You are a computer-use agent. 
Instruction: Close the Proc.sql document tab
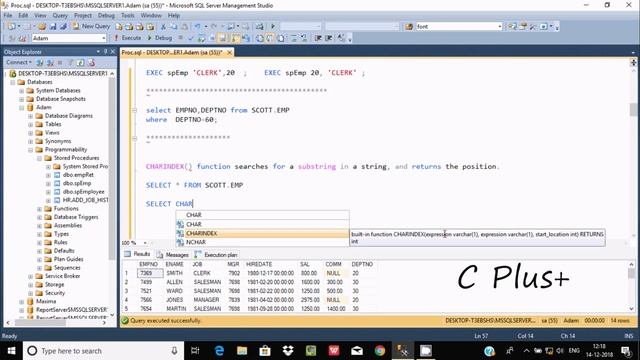click(229, 52)
